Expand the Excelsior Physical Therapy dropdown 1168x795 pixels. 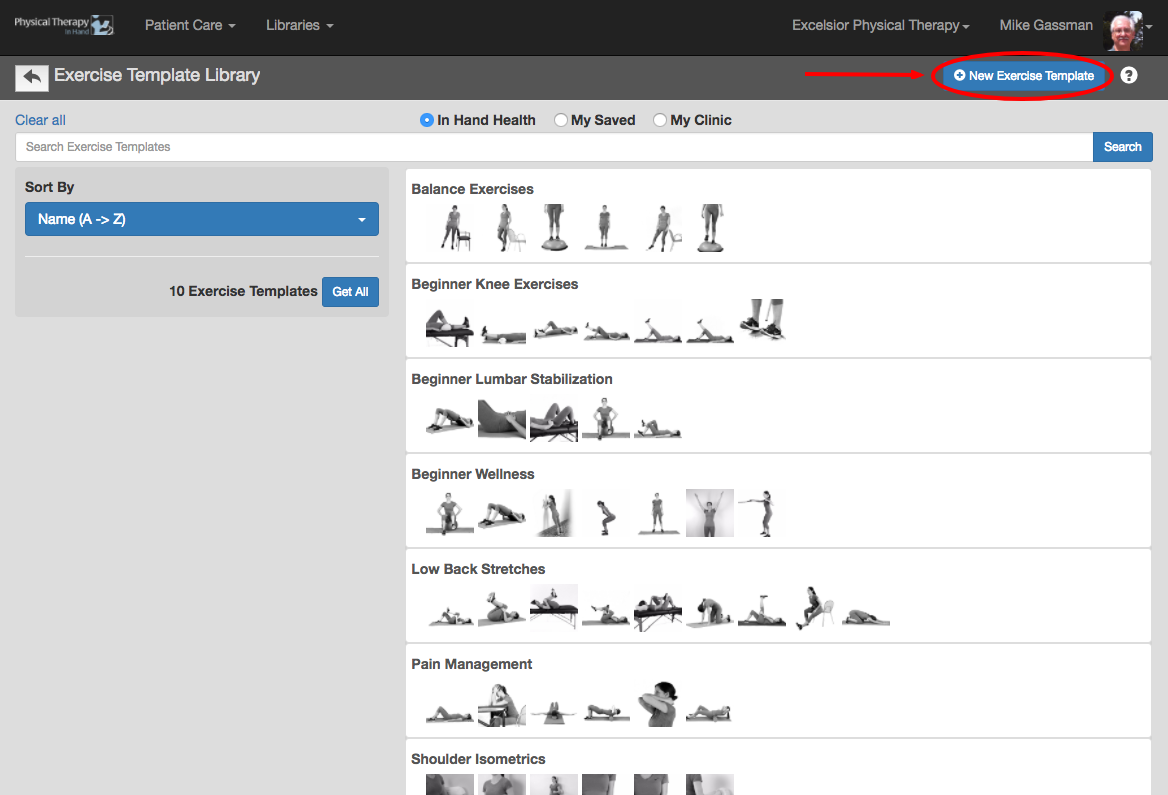click(x=879, y=24)
